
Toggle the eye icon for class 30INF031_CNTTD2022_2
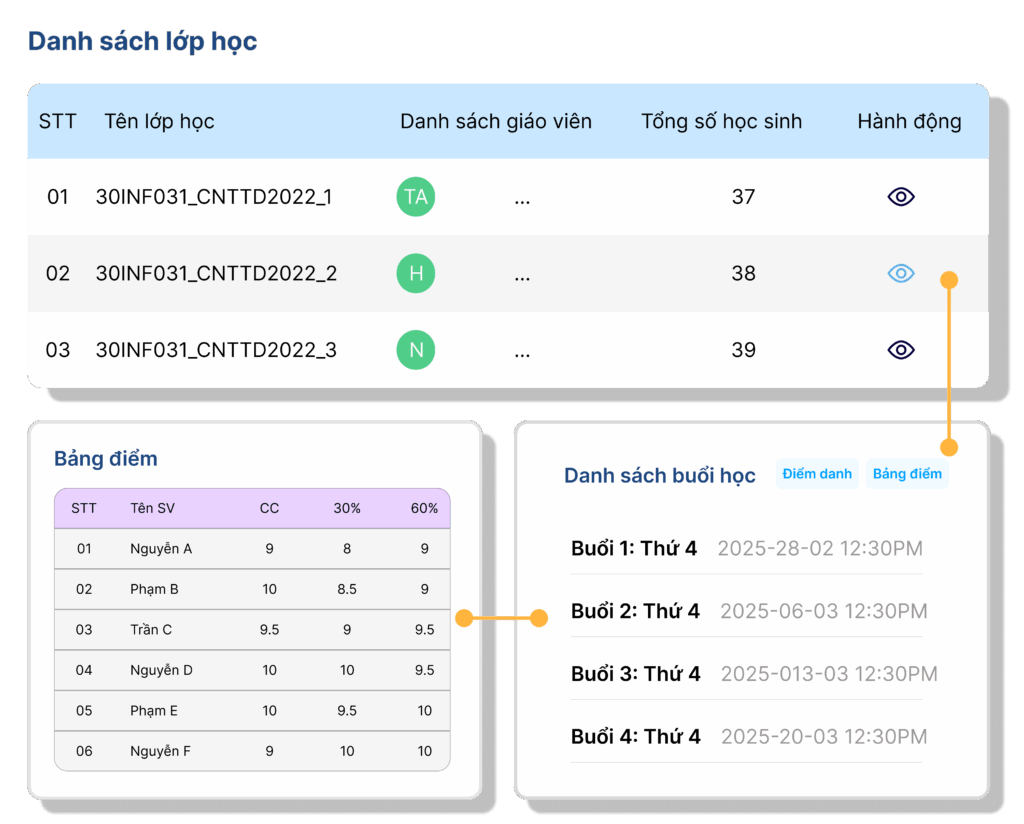(x=901, y=273)
